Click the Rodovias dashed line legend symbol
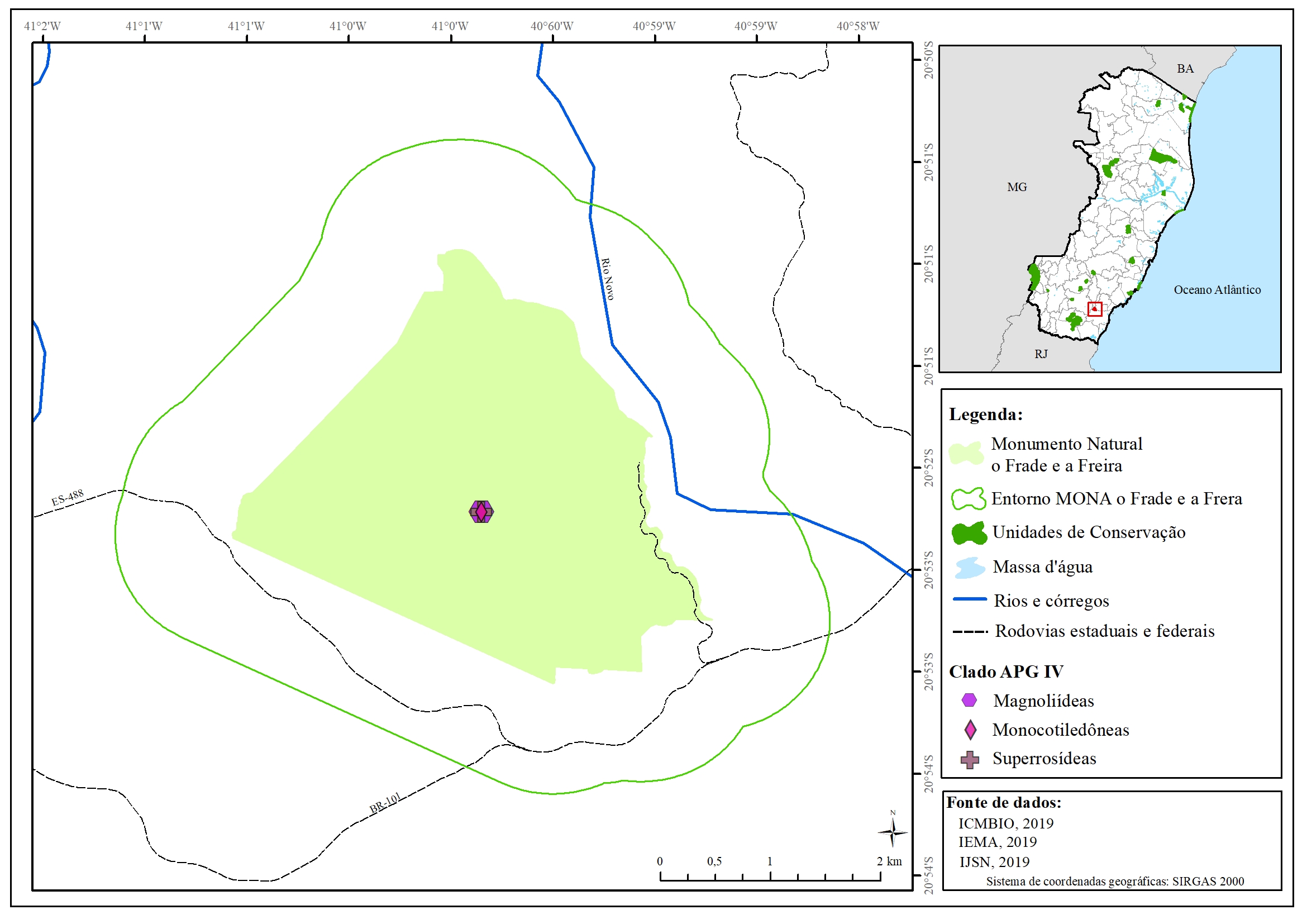The image size is (1307, 924). pos(970,631)
